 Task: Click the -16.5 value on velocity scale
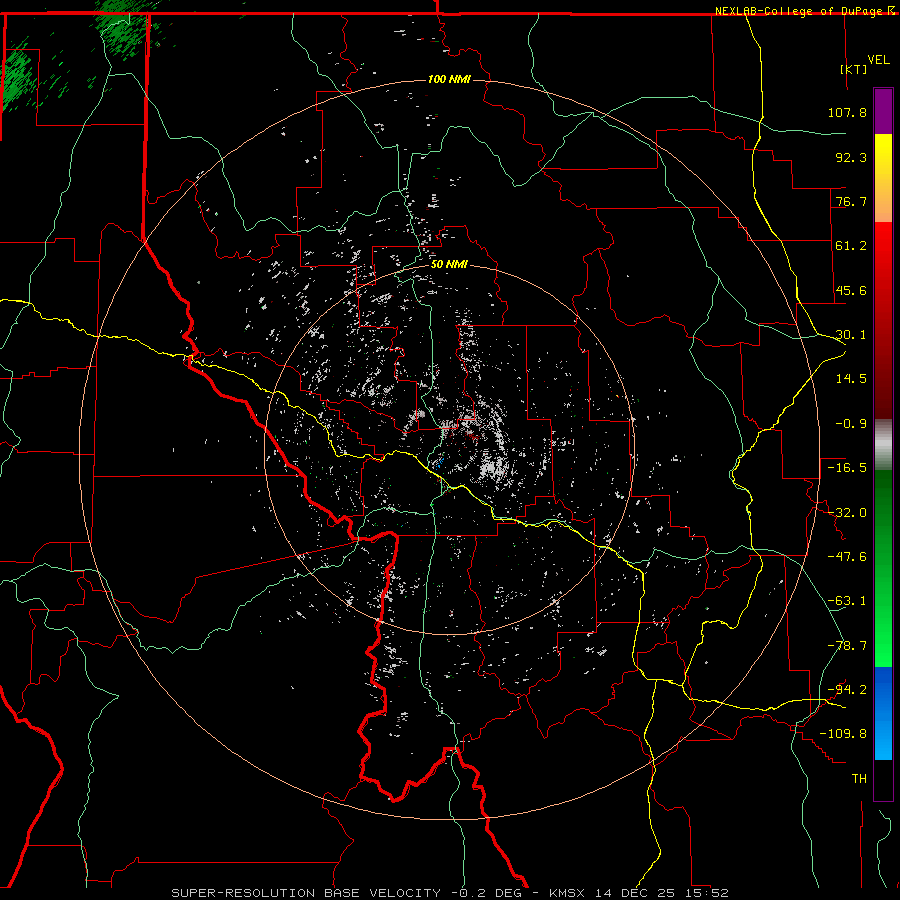click(847, 468)
